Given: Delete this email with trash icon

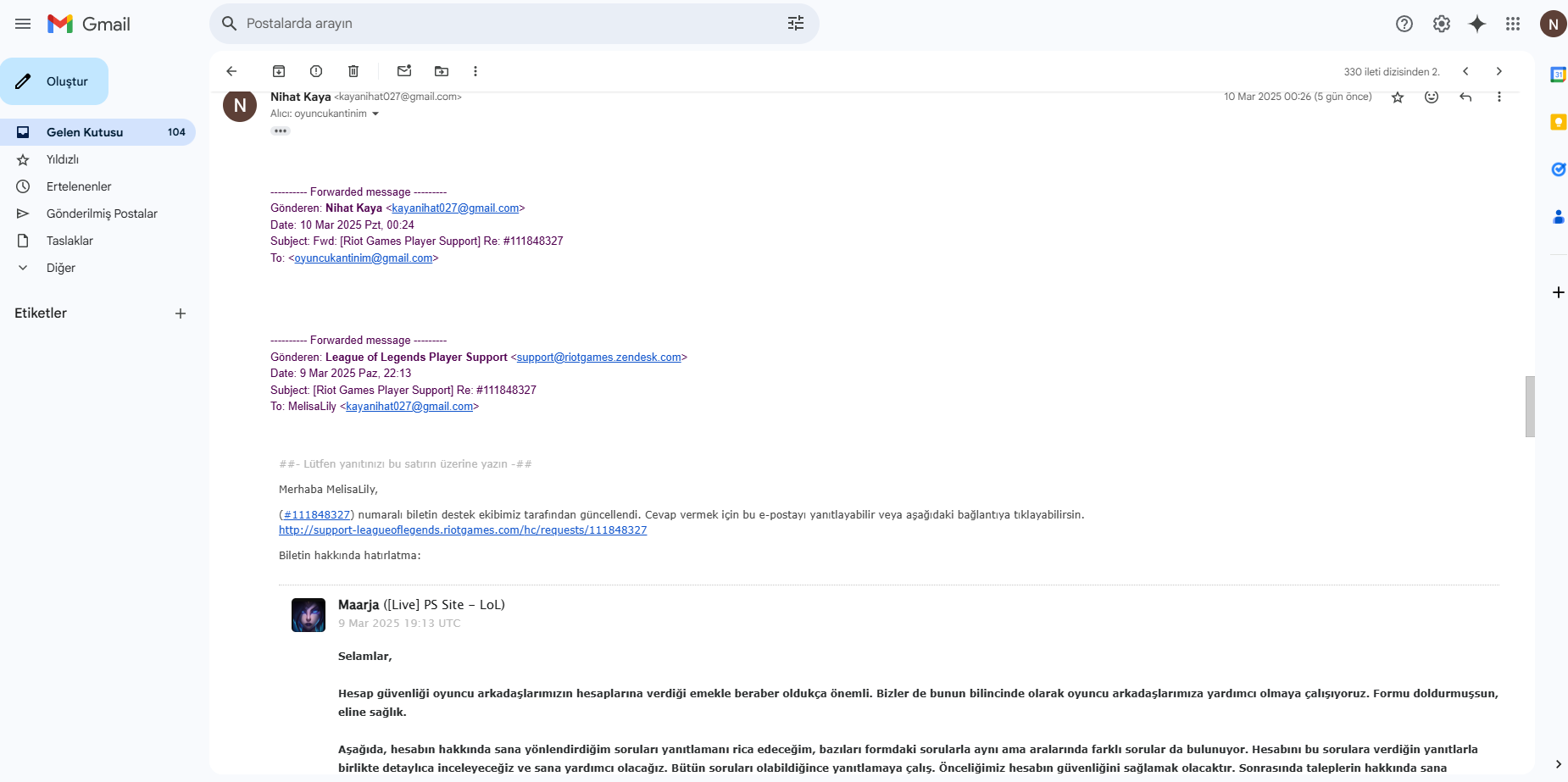Looking at the screenshot, I should [353, 71].
